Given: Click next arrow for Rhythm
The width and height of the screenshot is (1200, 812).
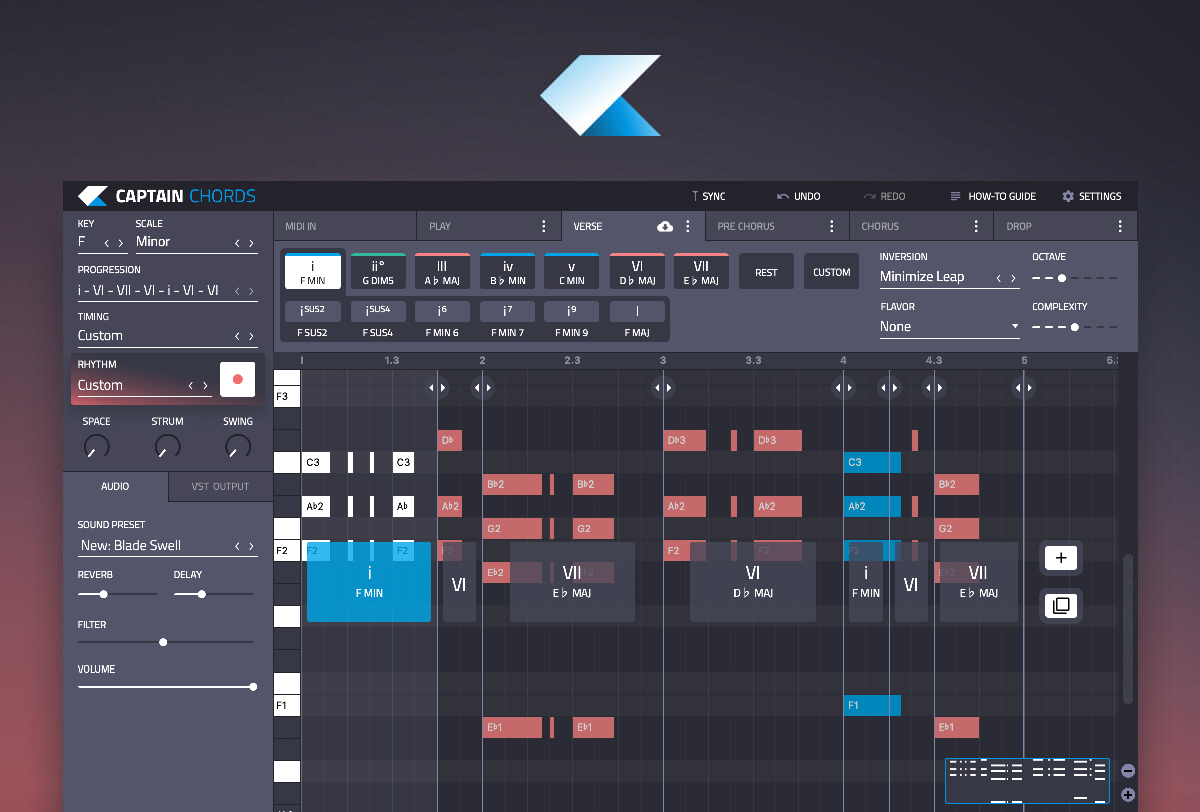Looking at the screenshot, I should click(205, 385).
